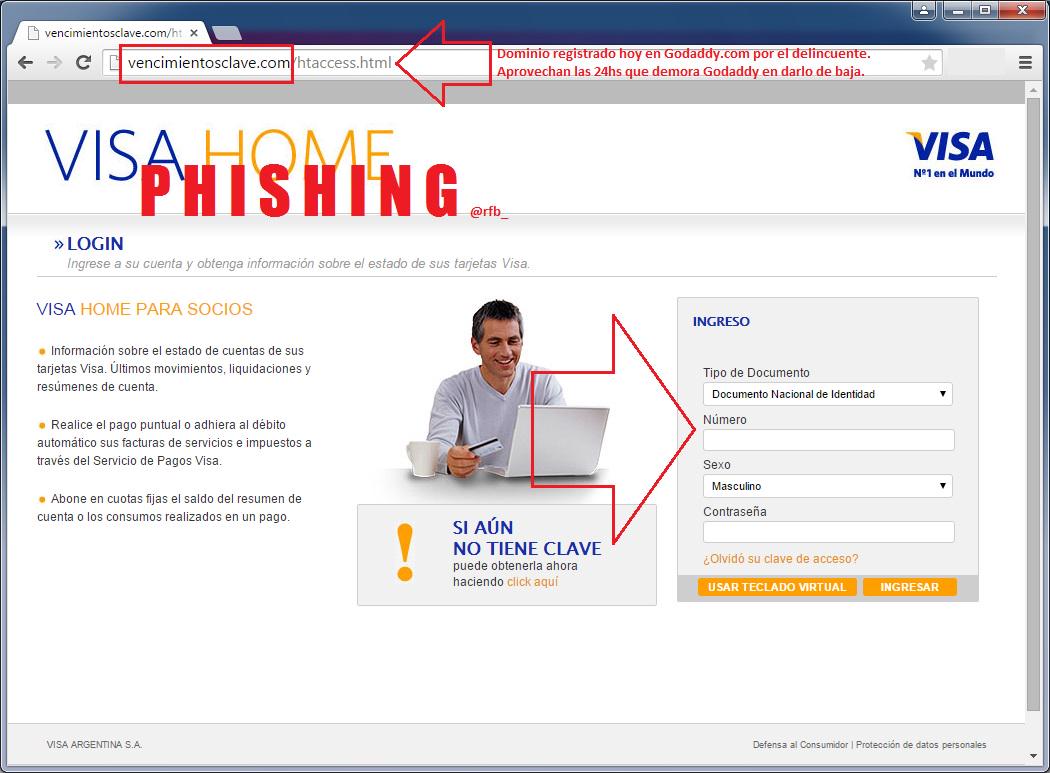1050x773 pixels.
Task: Open the Sexo dropdown showing Masculino
Action: (828, 486)
